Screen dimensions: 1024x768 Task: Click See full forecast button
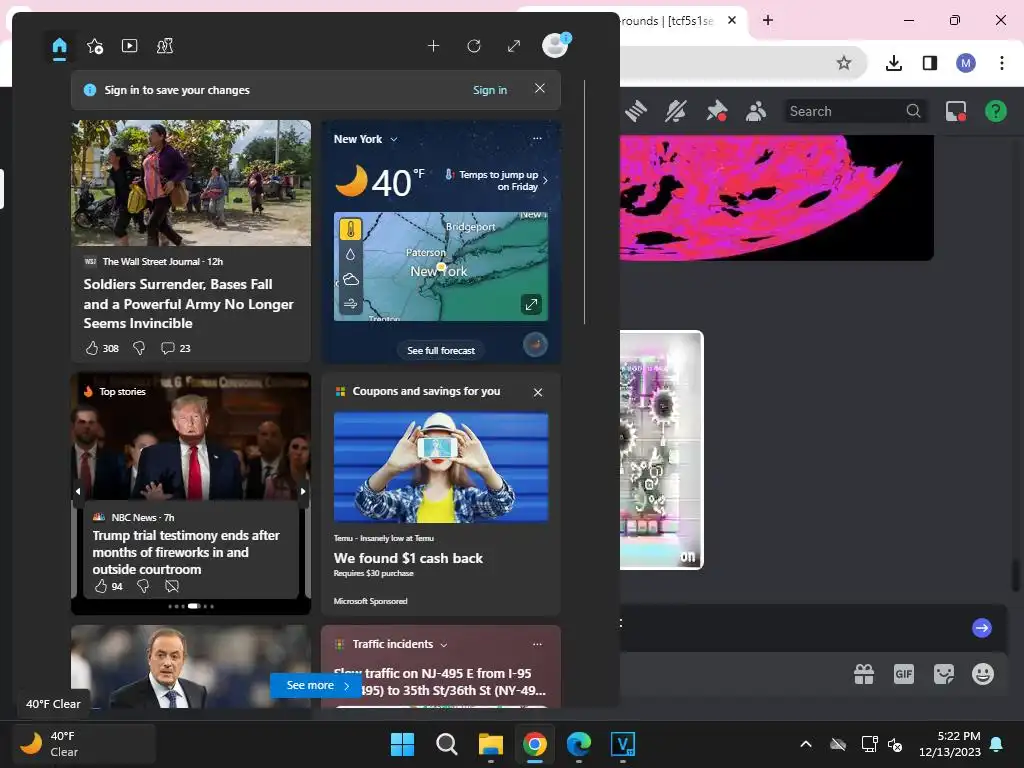(x=441, y=351)
